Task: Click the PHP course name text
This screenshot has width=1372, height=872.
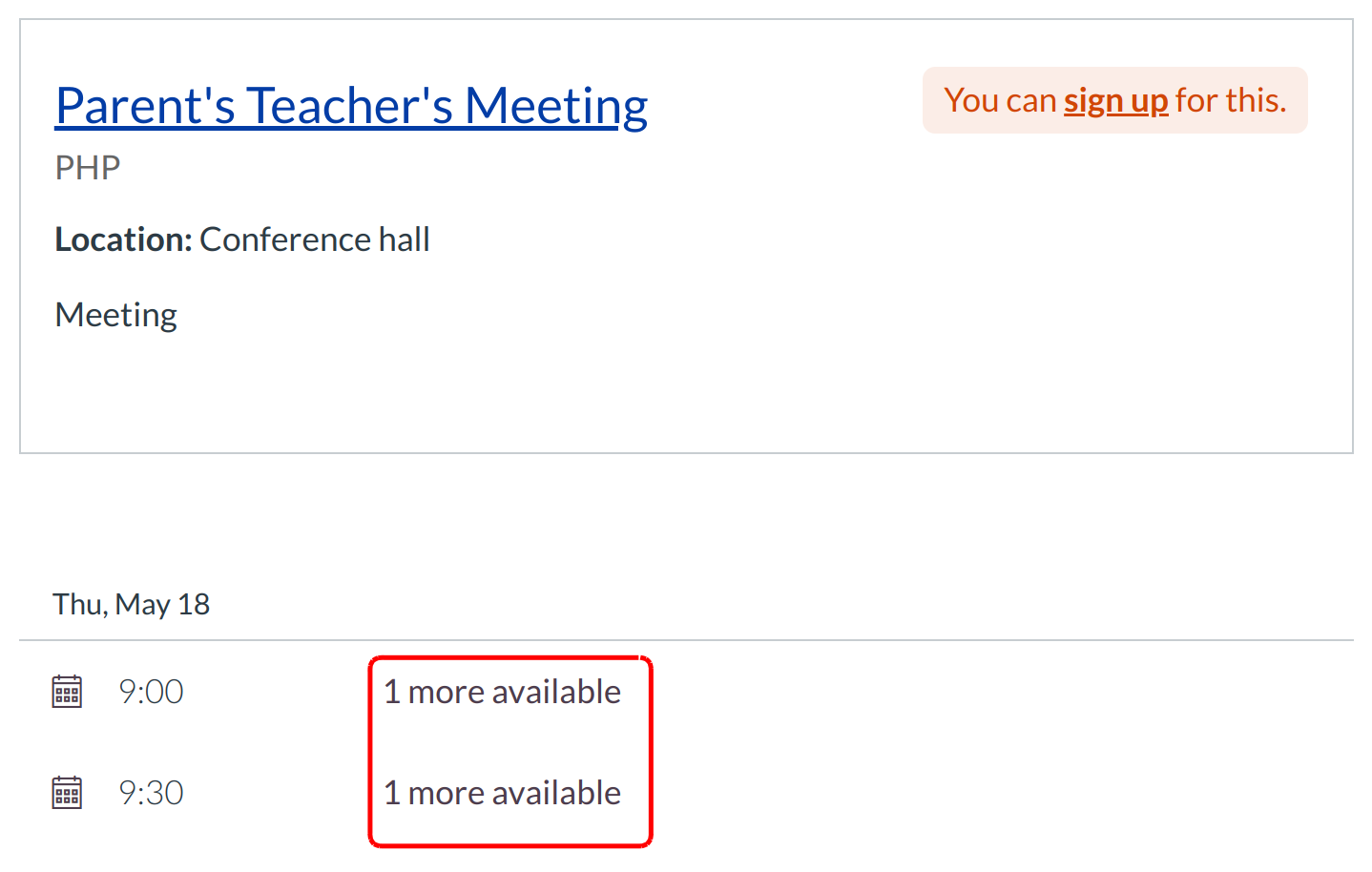Action: (x=88, y=168)
